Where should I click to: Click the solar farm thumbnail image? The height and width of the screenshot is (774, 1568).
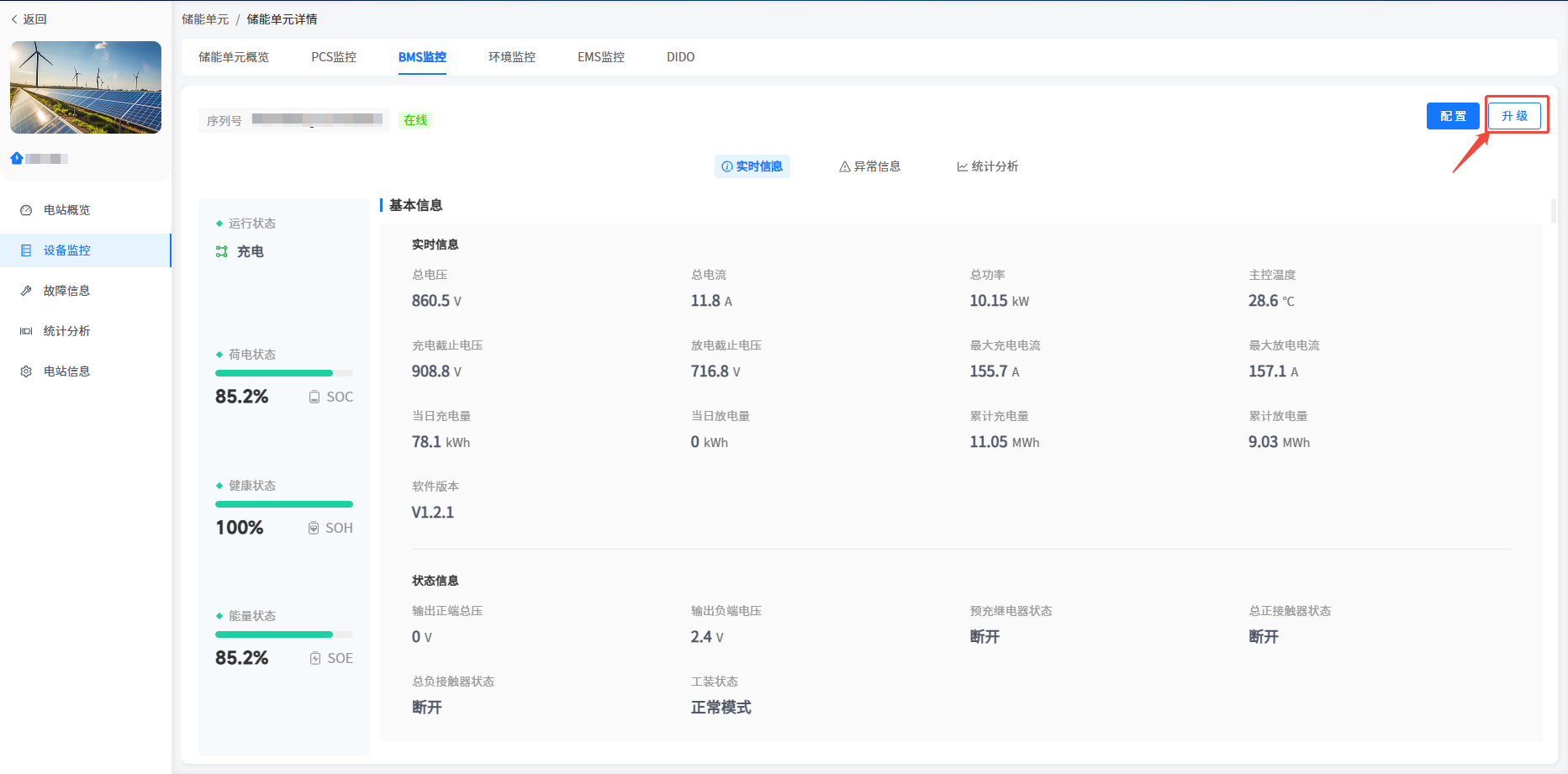[86, 87]
